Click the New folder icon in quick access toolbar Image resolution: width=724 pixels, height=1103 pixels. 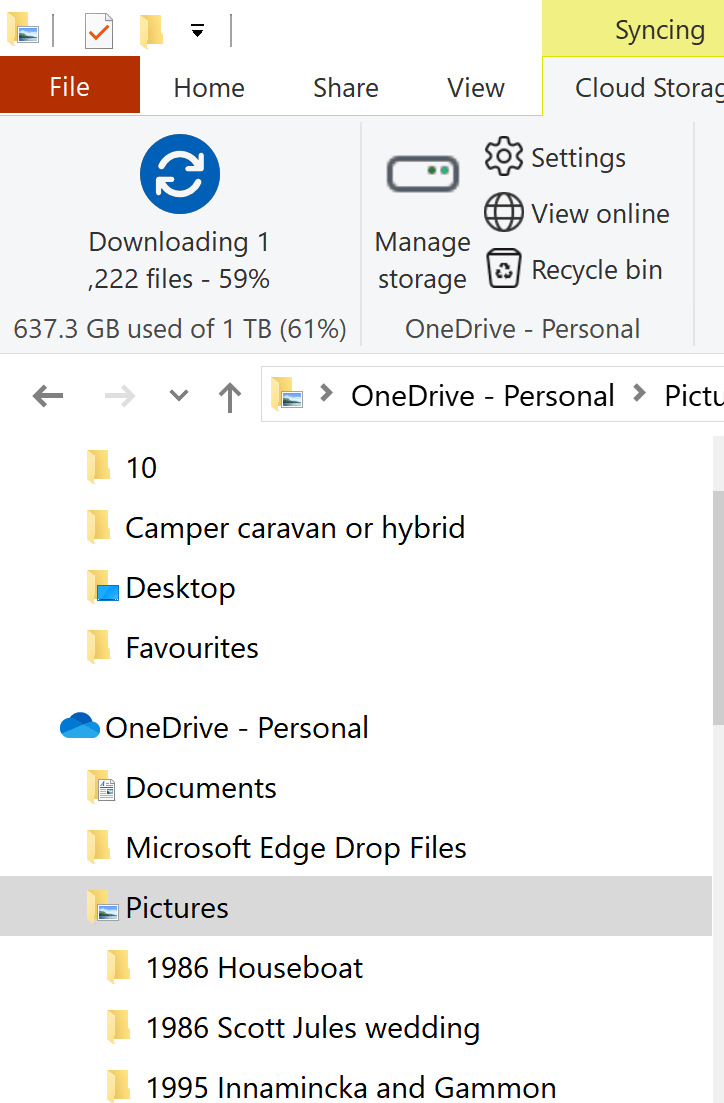point(152,31)
